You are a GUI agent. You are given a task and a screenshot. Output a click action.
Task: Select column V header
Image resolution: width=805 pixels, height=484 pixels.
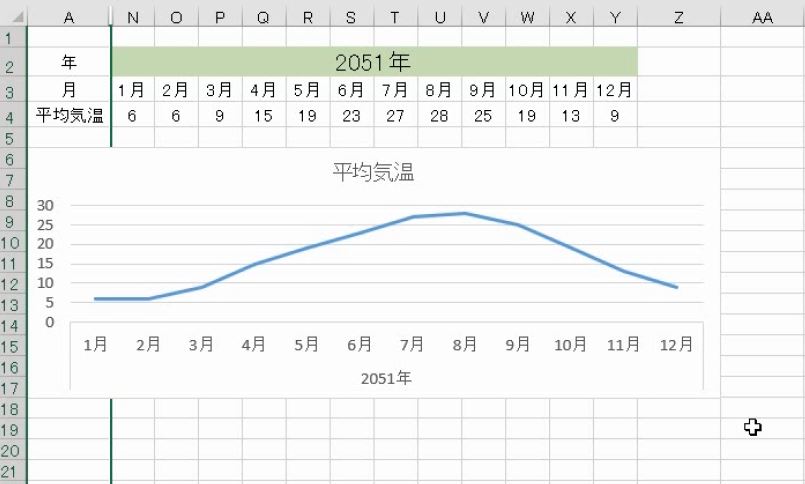pyautogui.click(x=484, y=17)
